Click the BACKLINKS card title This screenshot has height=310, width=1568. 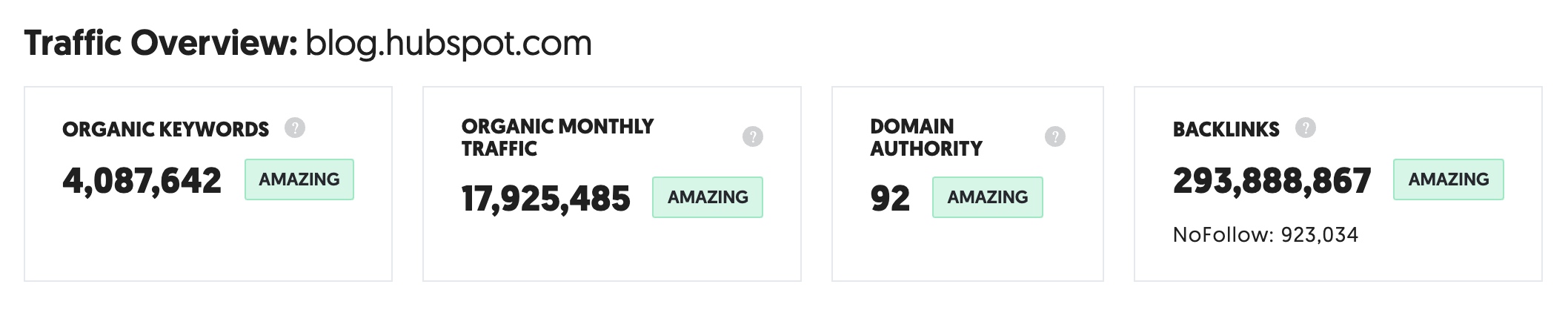click(1226, 130)
